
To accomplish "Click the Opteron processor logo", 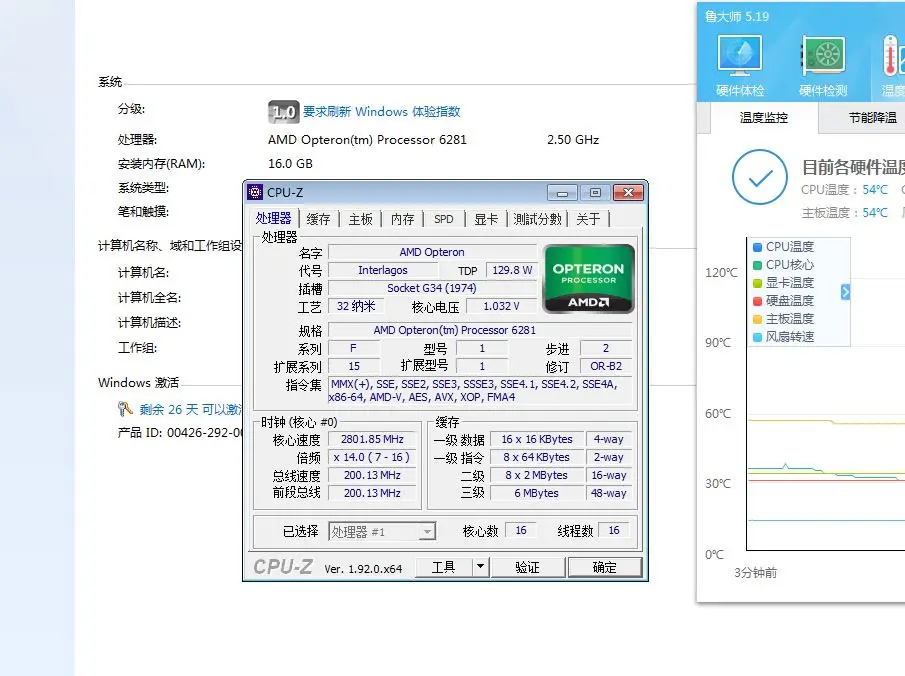I will [589, 279].
